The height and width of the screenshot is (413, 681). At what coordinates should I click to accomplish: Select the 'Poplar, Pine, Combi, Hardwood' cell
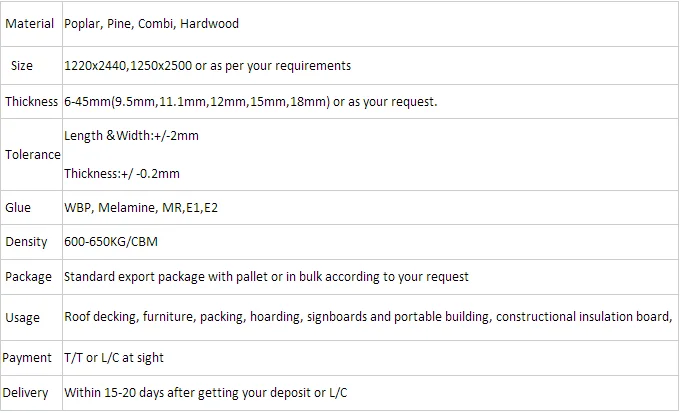(151, 23)
